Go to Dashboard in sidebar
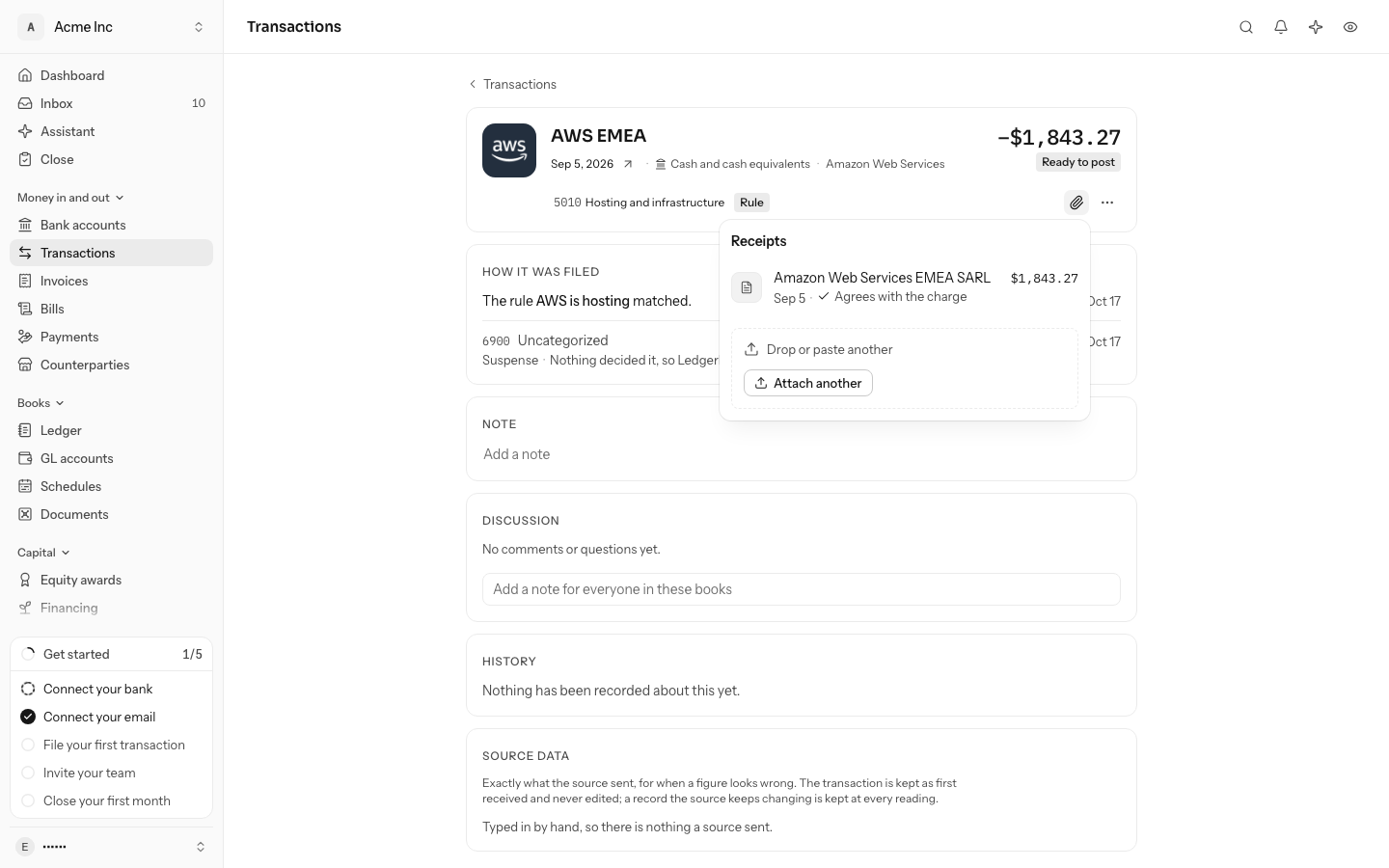 coord(112,75)
